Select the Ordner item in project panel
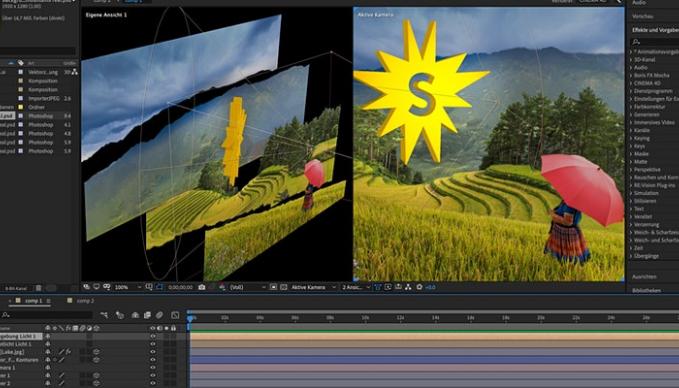679x388 pixels. (x=36, y=107)
